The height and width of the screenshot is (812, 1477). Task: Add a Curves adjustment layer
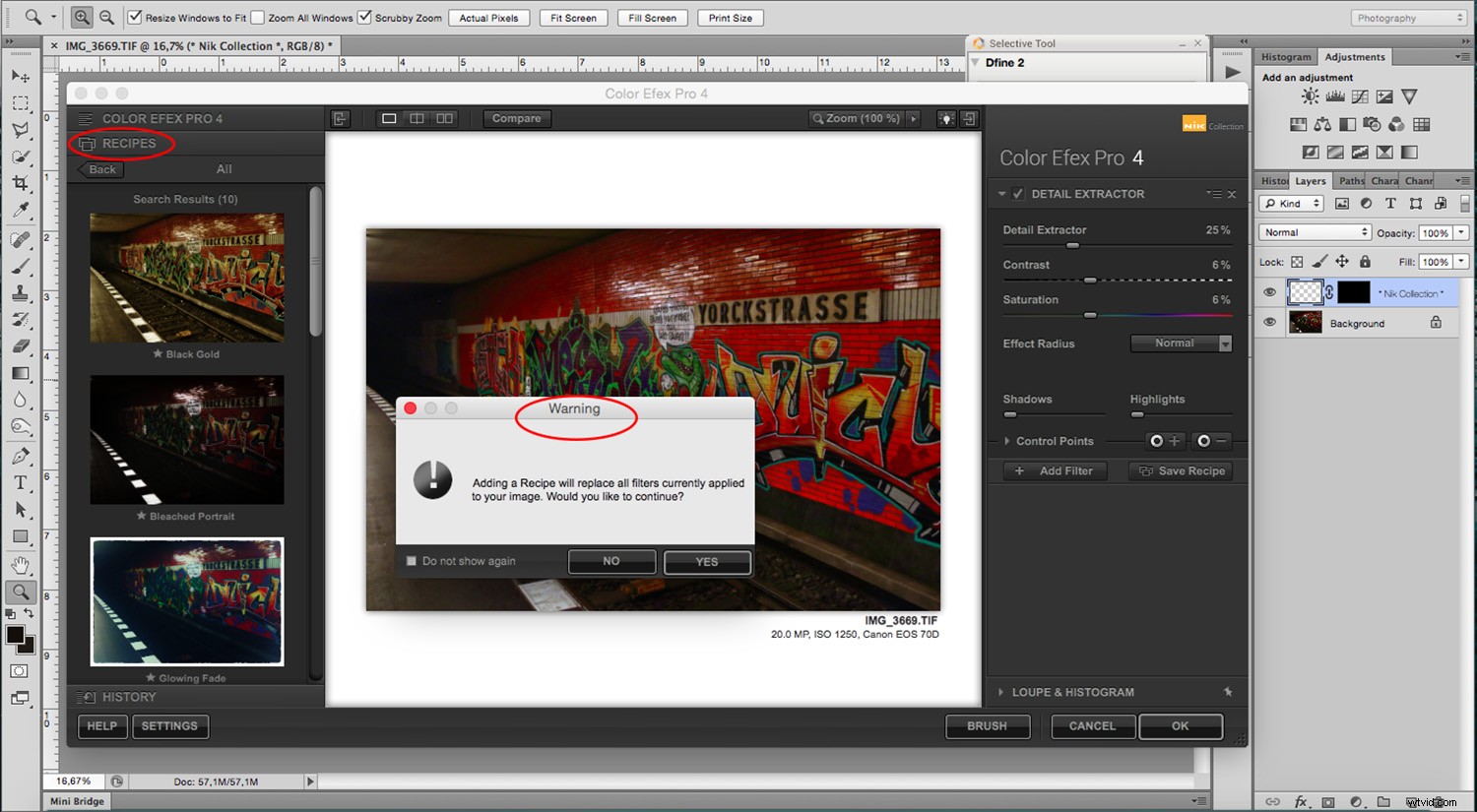click(x=1360, y=95)
